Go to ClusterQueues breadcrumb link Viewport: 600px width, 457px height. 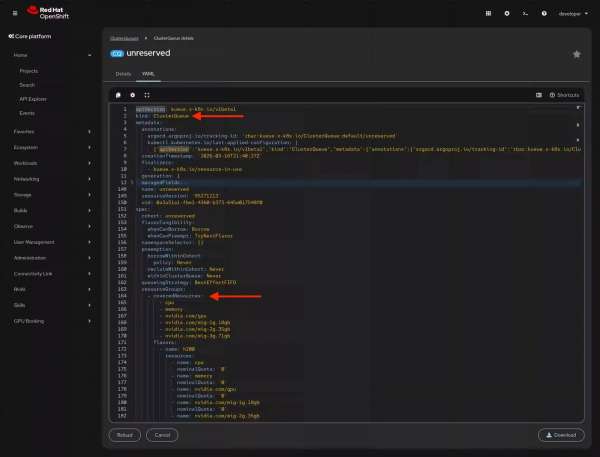coord(124,38)
